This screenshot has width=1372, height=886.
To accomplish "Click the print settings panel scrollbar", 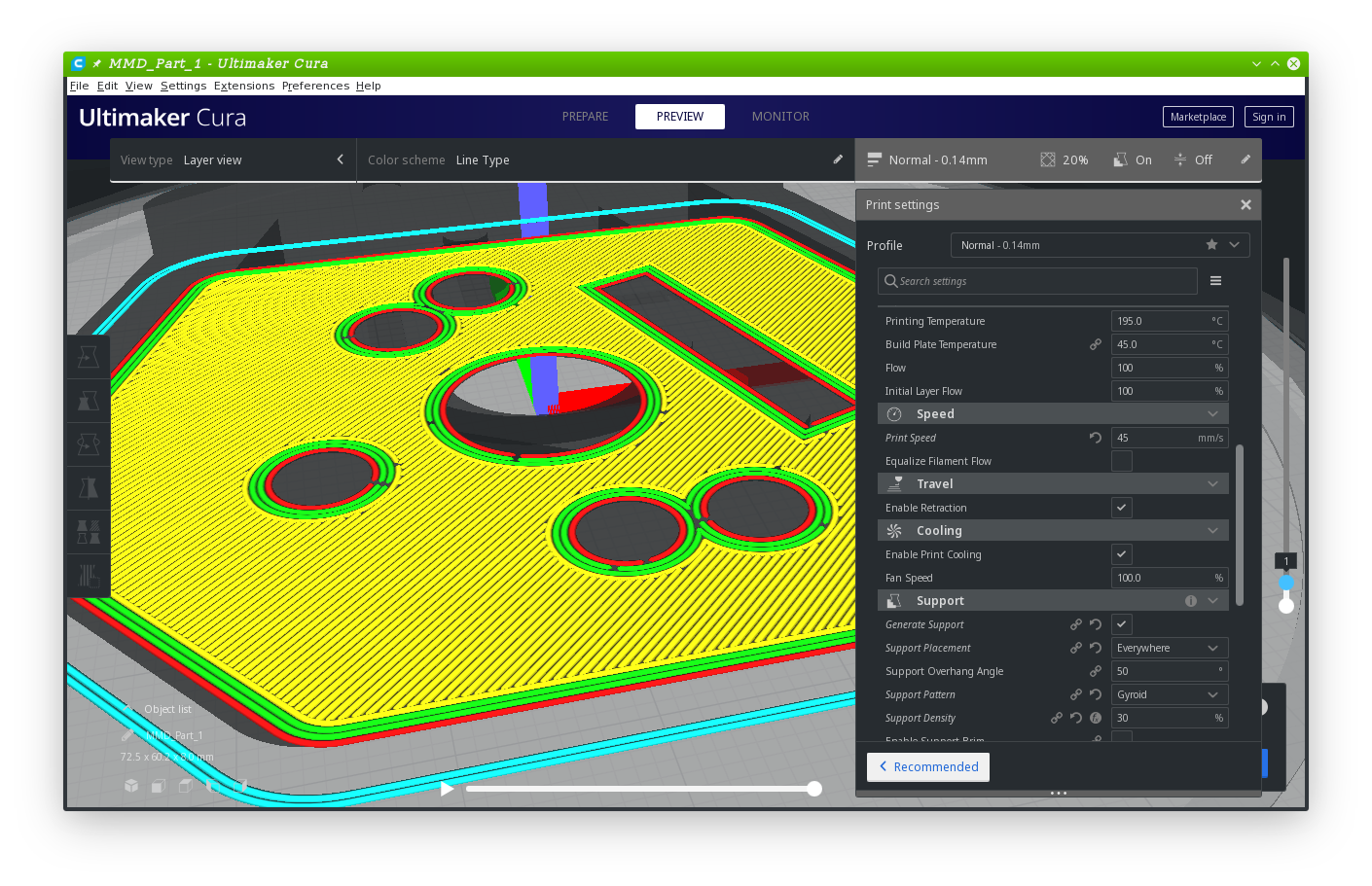I will pos(1240,525).
